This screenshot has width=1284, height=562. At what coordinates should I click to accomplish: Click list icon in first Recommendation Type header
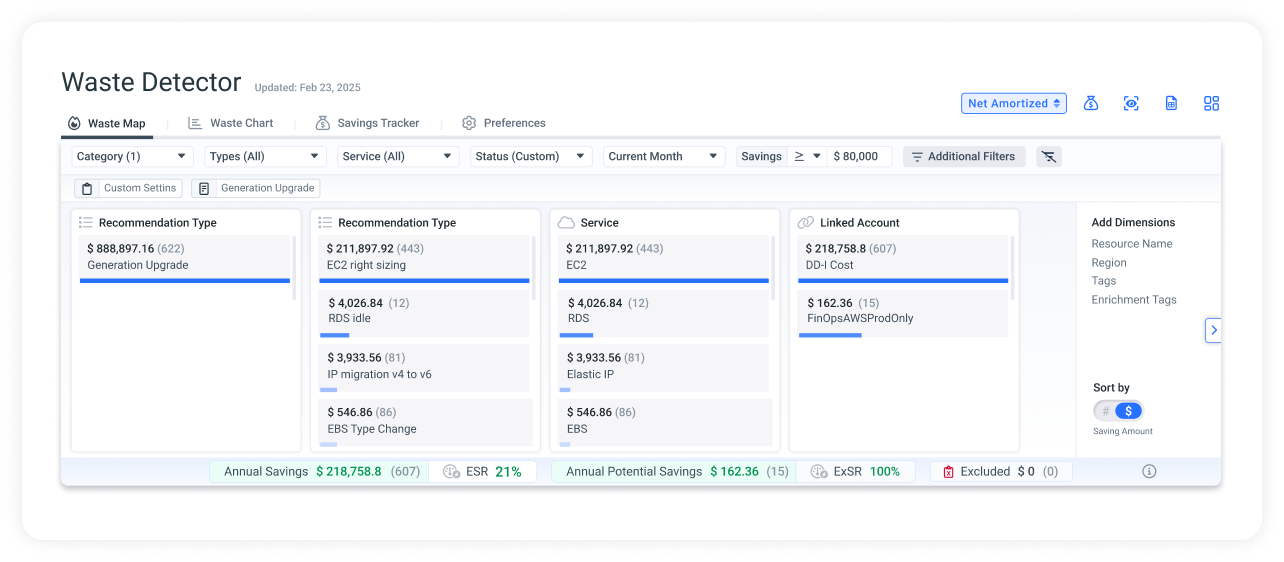(86, 222)
